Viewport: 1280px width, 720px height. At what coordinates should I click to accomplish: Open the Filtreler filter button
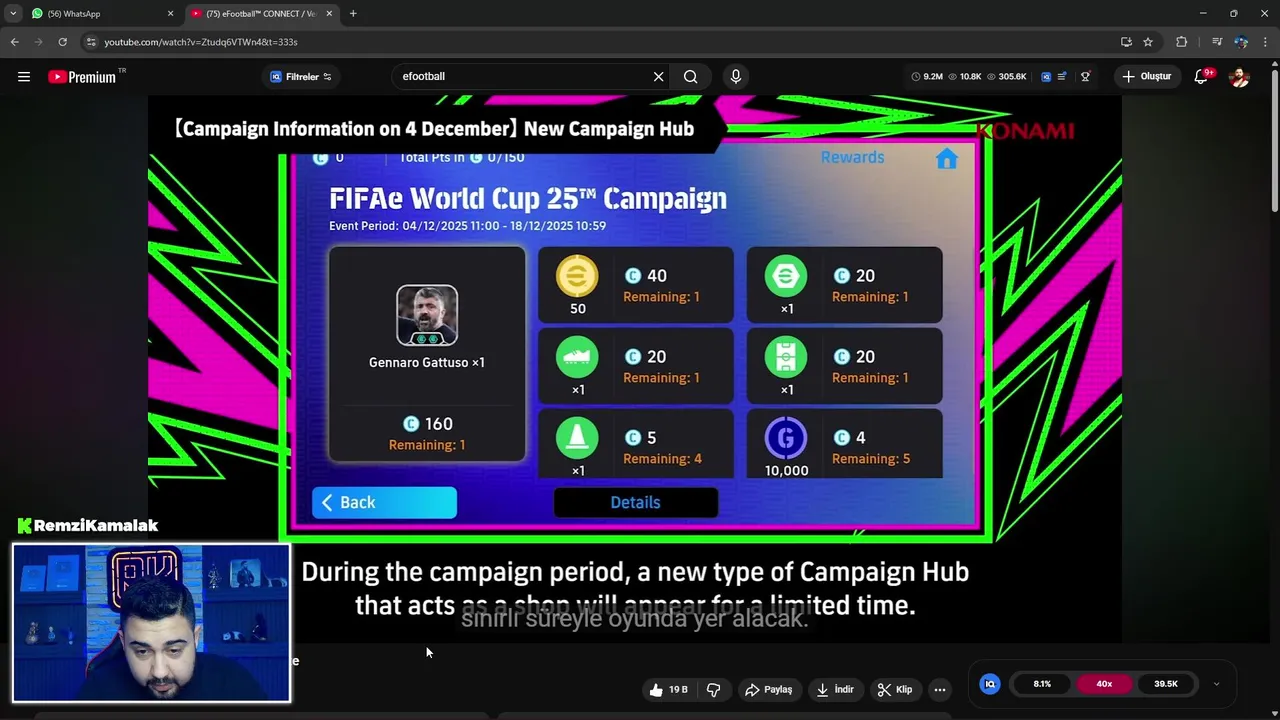click(x=301, y=77)
